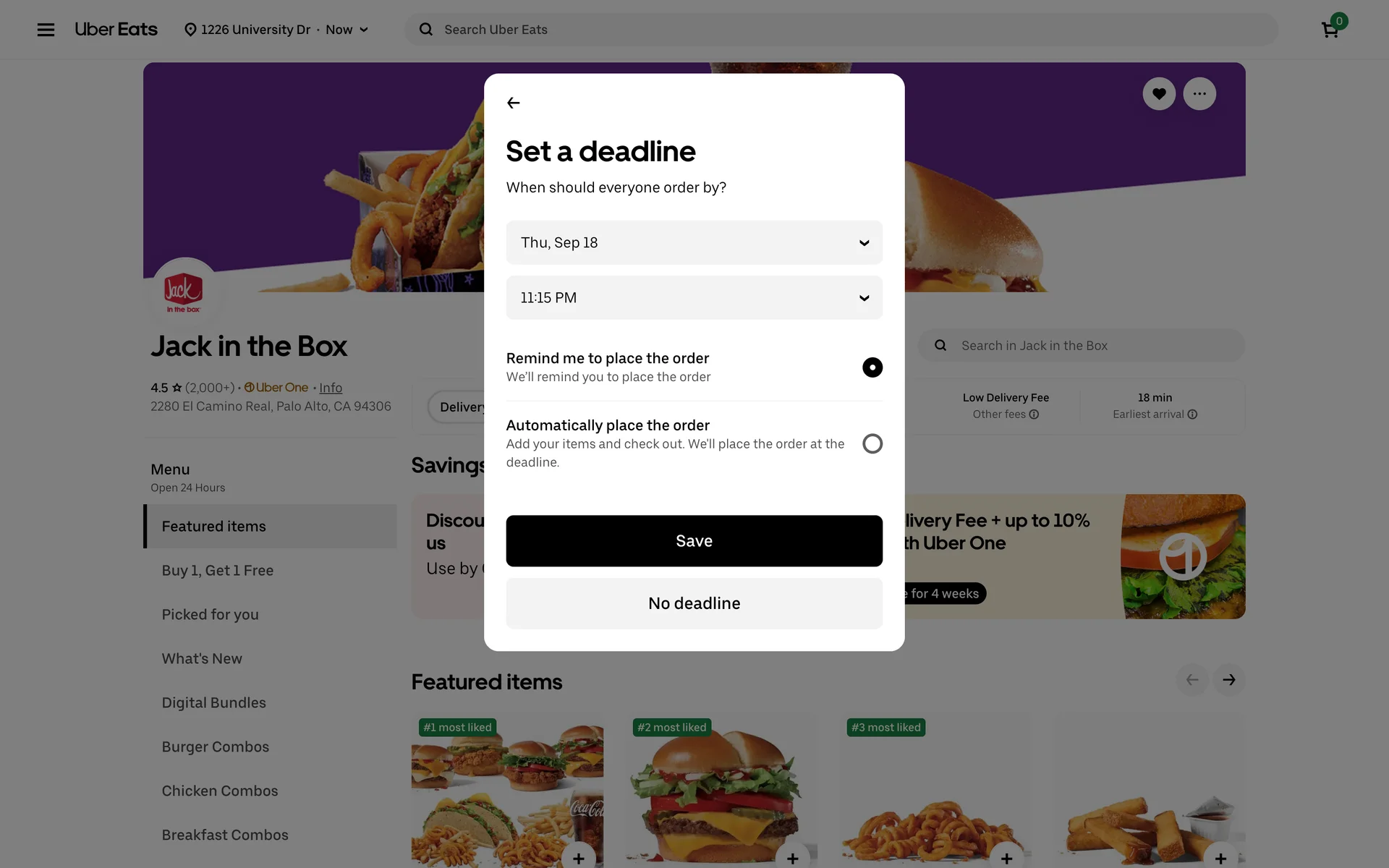Screen dimensions: 1389x868
Task: Open the Thu, Sep 18 date dropdown
Action: pyautogui.click(x=694, y=242)
